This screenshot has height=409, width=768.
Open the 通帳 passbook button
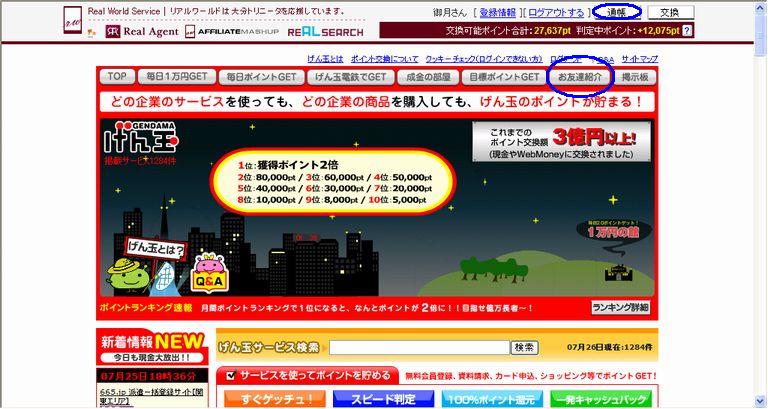pyautogui.click(x=617, y=12)
